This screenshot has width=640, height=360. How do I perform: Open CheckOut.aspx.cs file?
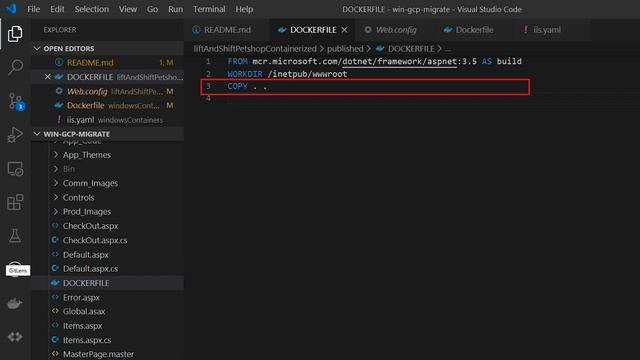click(107, 240)
